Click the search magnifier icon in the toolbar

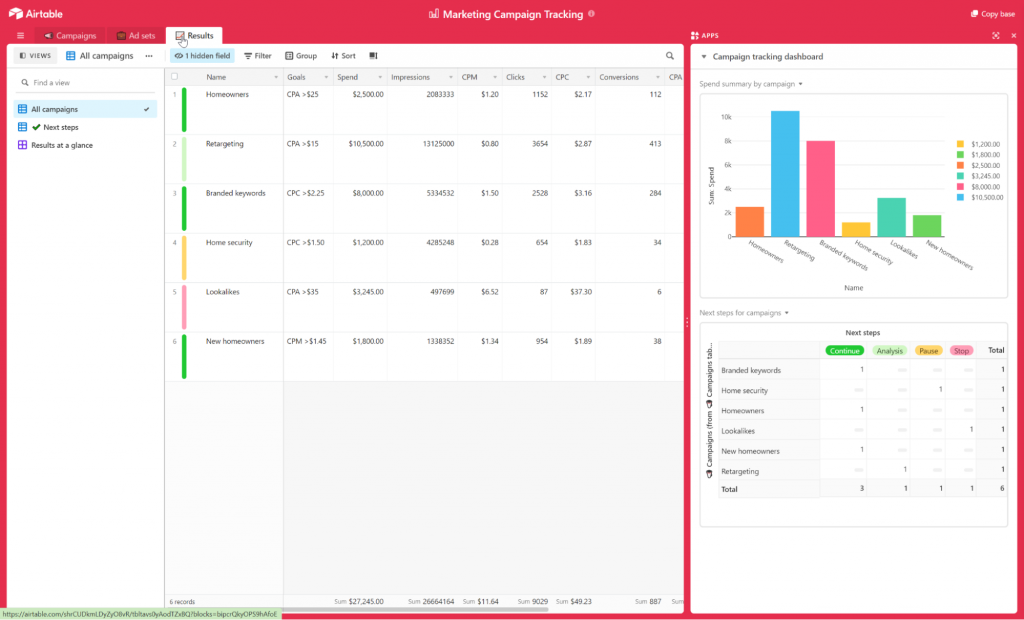tap(670, 56)
